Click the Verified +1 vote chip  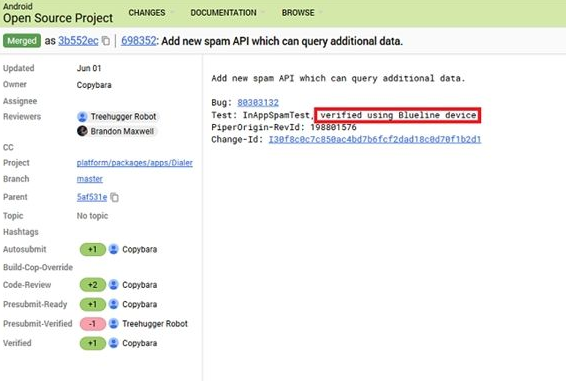[x=93, y=343]
